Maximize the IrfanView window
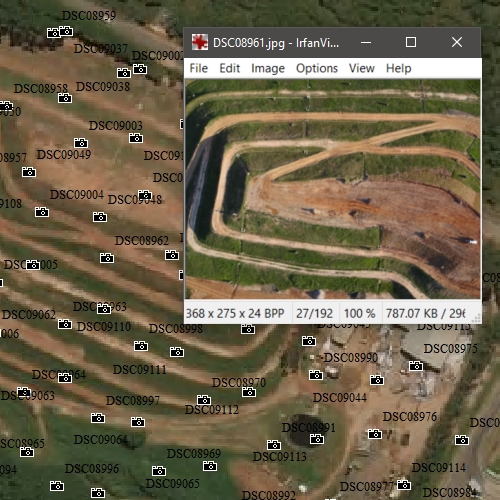Image resolution: width=500 pixels, height=500 pixels. pyautogui.click(x=411, y=42)
